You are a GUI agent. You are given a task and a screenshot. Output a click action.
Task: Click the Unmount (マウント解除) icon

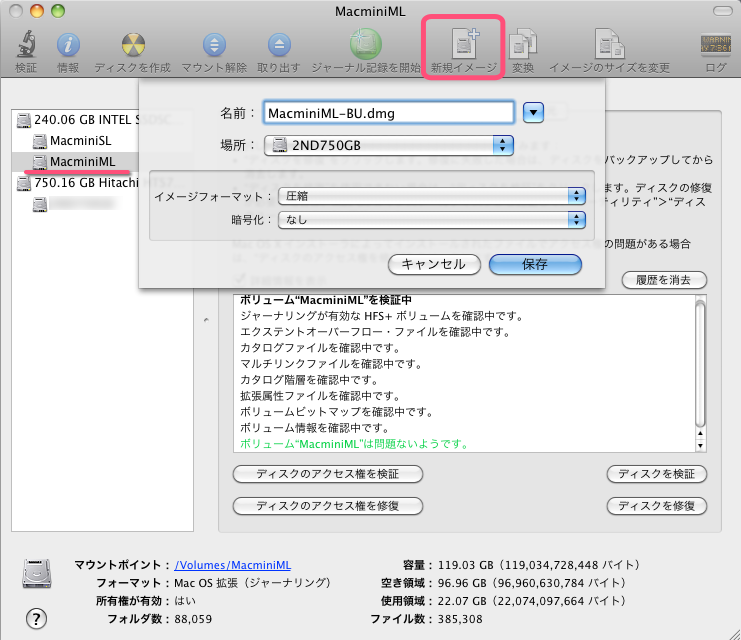pyautogui.click(x=214, y=45)
